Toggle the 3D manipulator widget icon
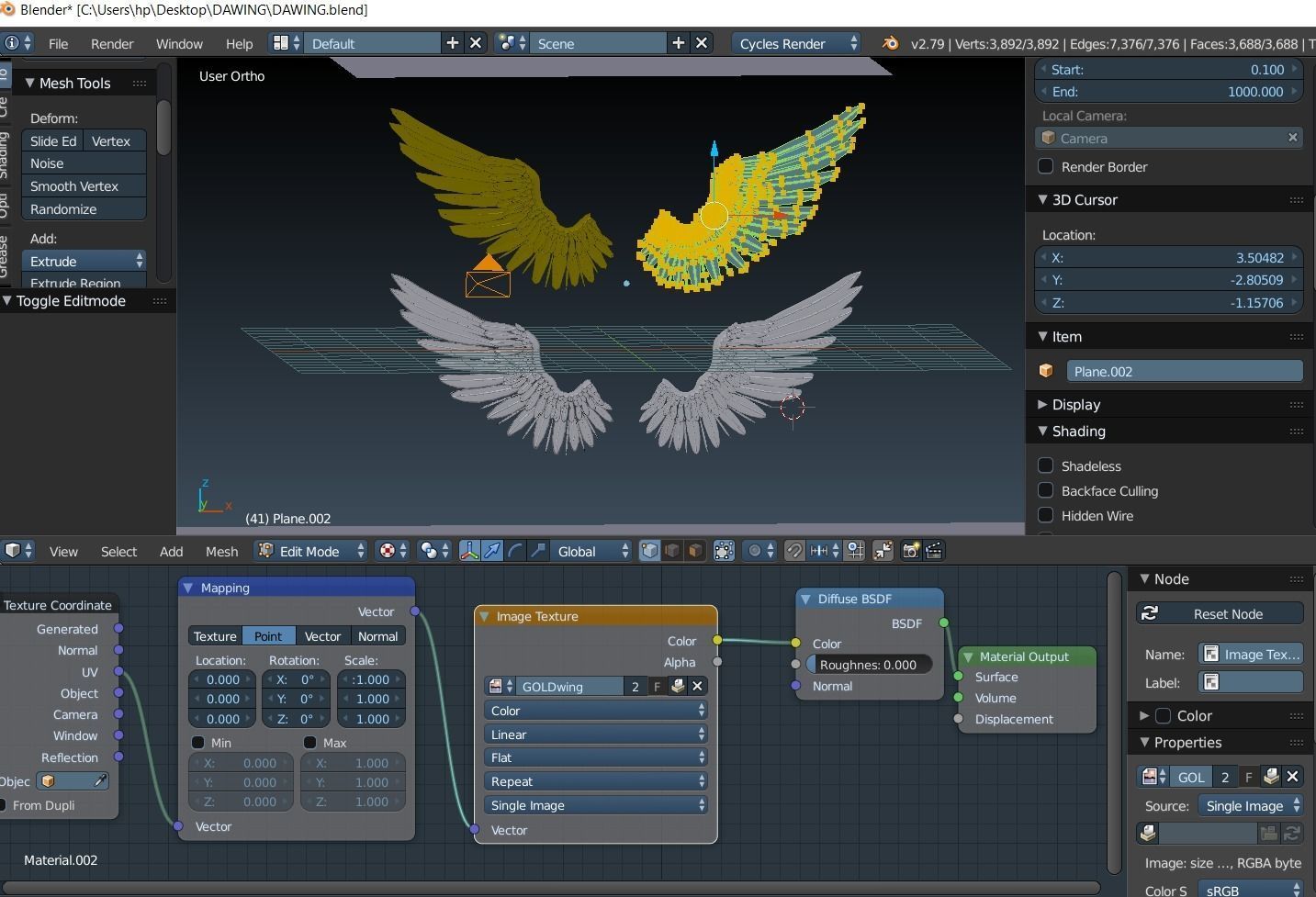The height and width of the screenshot is (897, 1316). [x=469, y=551]
